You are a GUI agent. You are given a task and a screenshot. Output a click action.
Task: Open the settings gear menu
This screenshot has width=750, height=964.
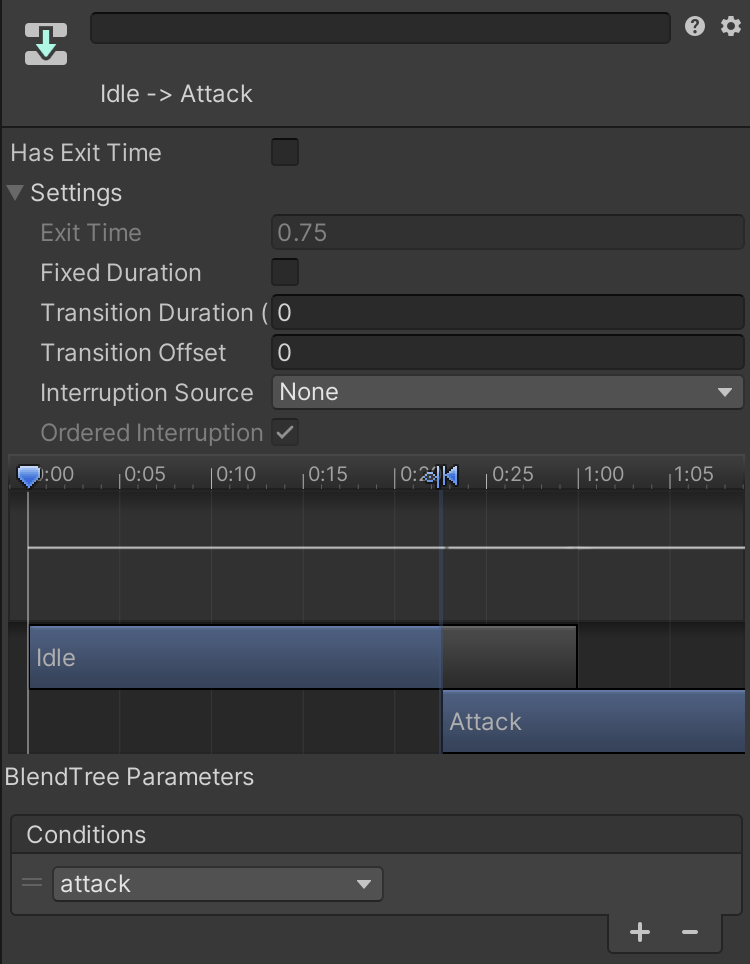click(x=731, y=27)
